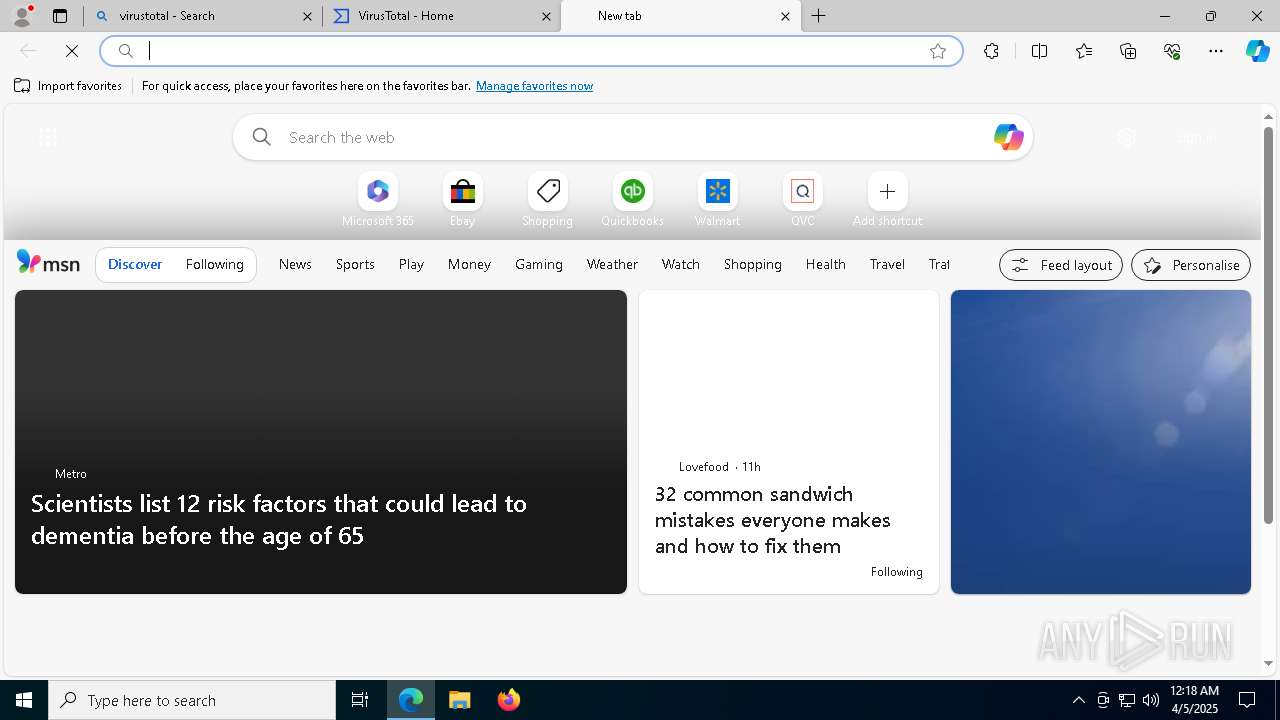Open the Shopping category in MSN bar
This screenshot has height=720, width=1280.
[x=753, y=264]
